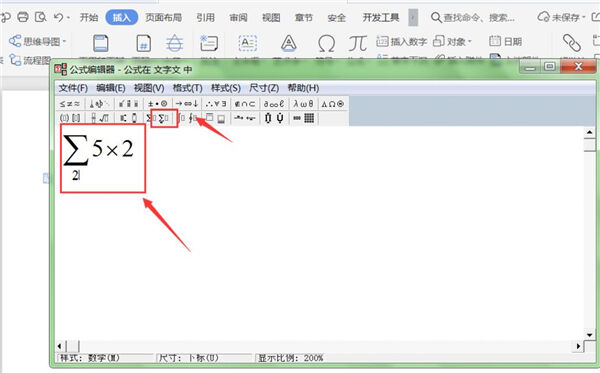The image size is (600, 373).
Task: Click the Omega symbol icon in ribbon
Action: pos(326,43)
